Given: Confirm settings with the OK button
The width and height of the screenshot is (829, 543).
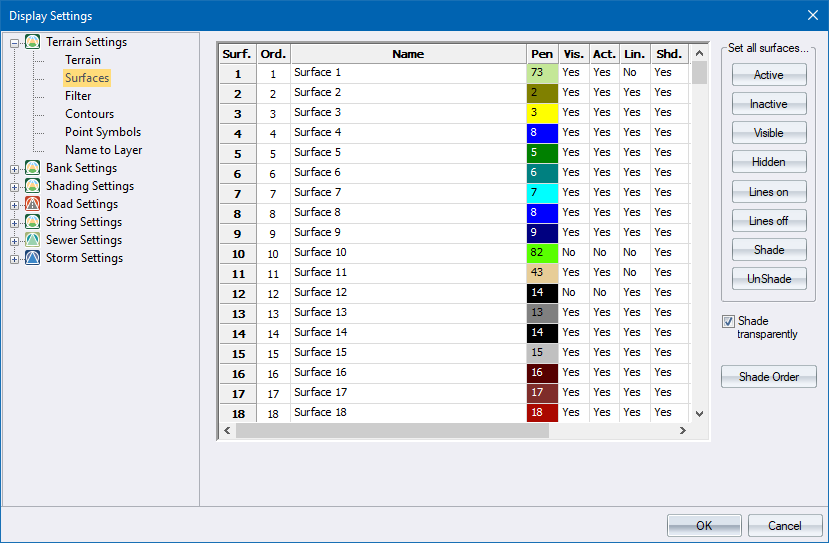Looking at the screenshot, I should point(704,526).
